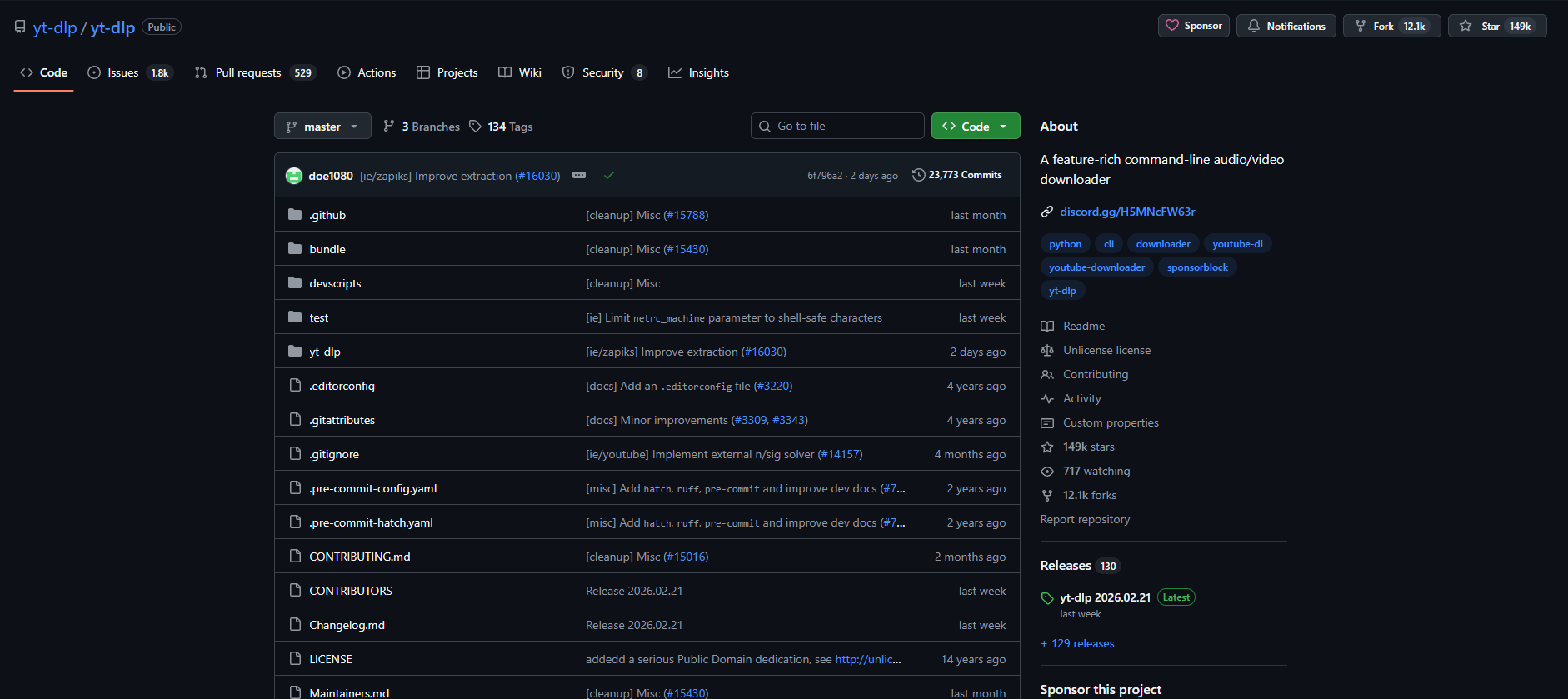Expand the commit message ellipsis

(579, 176)
